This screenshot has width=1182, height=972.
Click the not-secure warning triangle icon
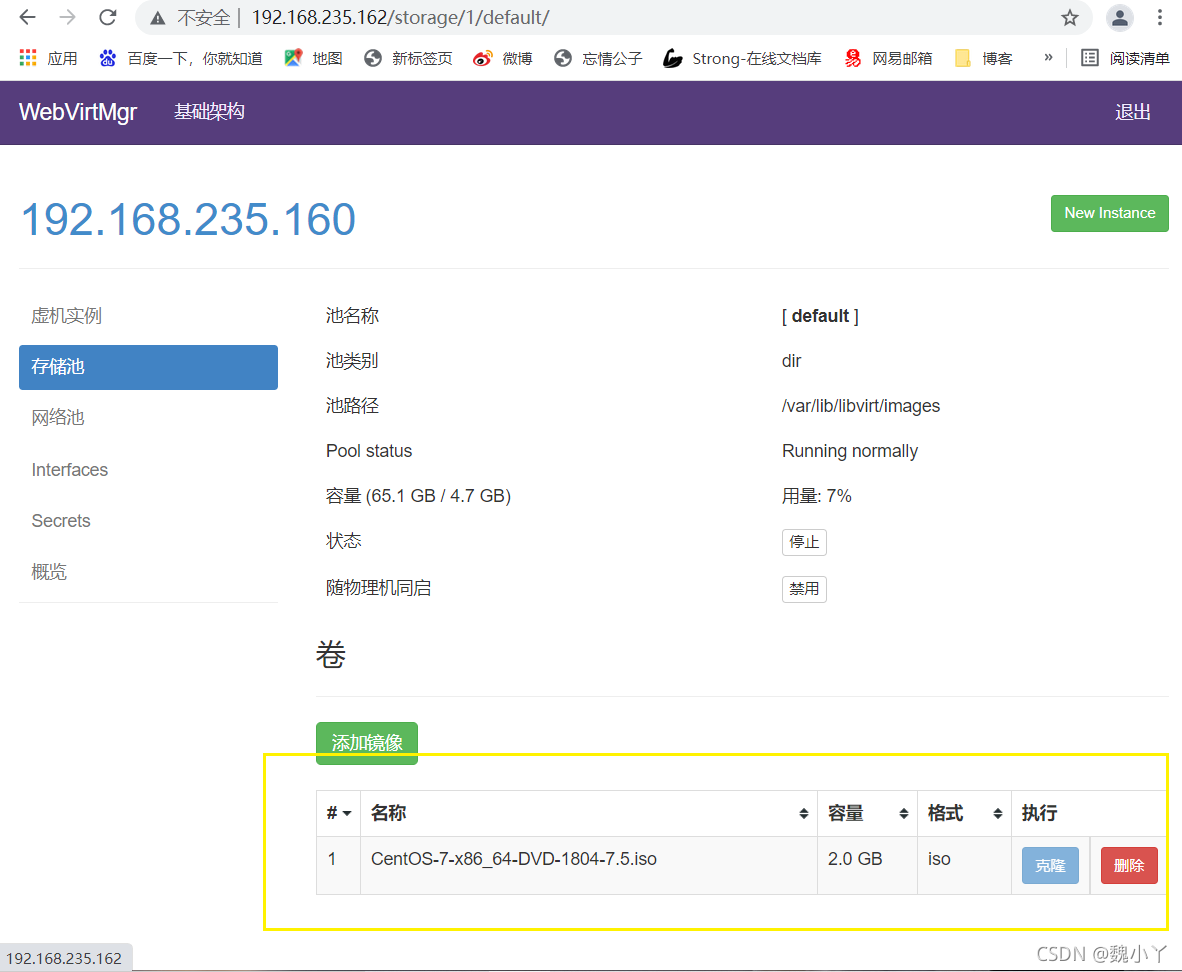[158, 18]
